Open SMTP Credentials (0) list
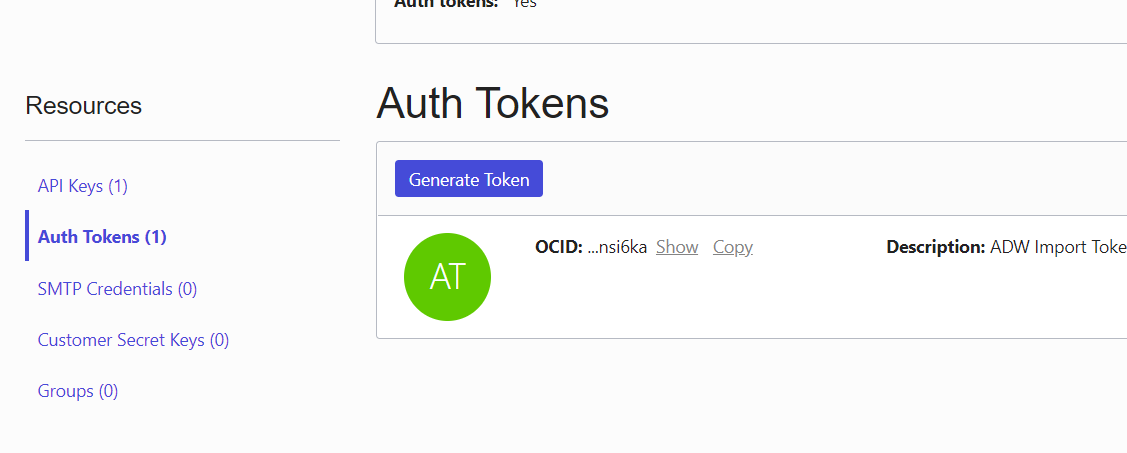 117,289
